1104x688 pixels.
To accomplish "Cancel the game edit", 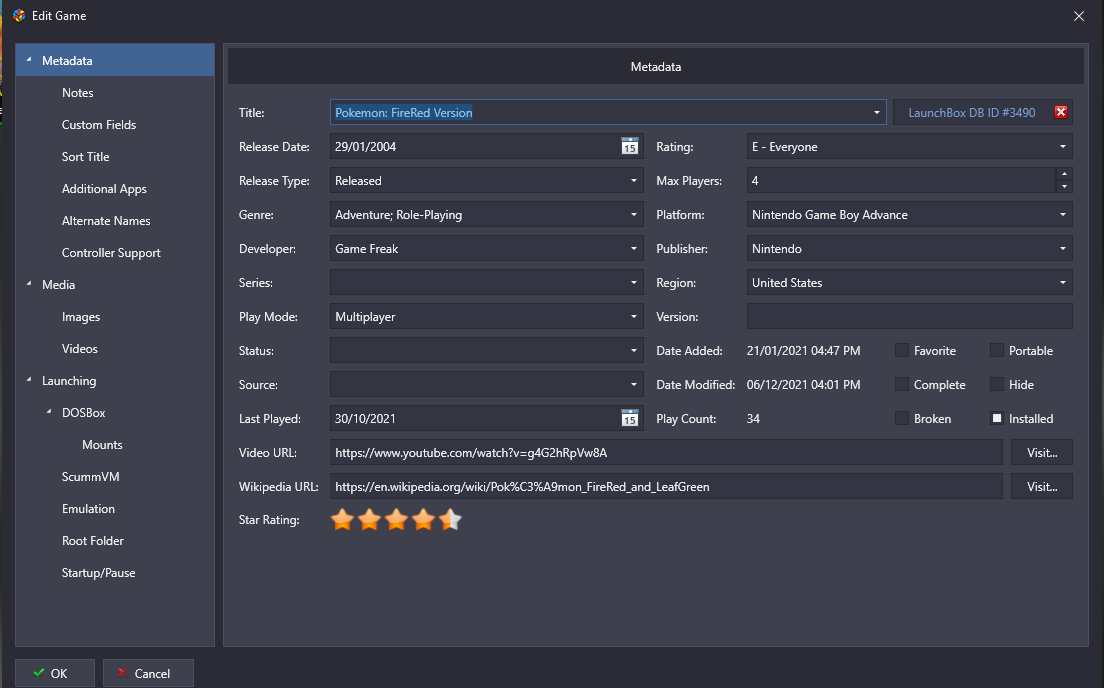I will [148, 673].
